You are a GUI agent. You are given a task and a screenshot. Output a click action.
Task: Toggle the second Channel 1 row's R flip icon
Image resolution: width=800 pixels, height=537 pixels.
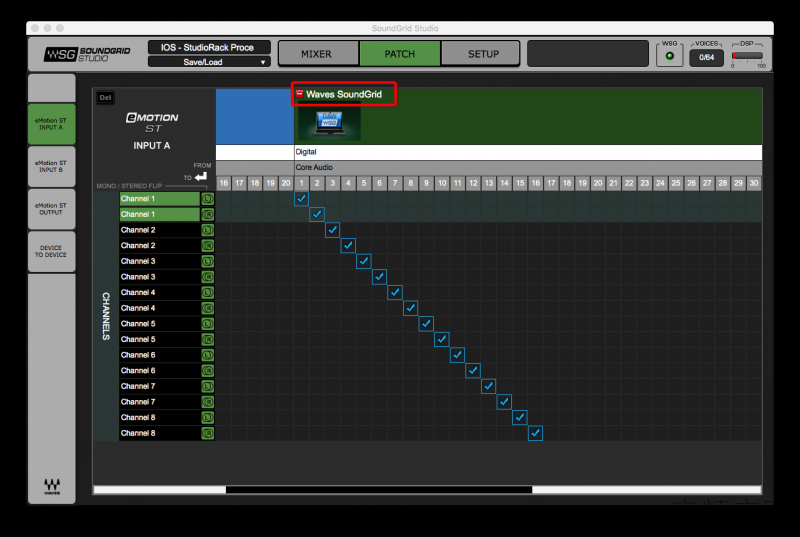pyautogui.click(x=208, y=214)
